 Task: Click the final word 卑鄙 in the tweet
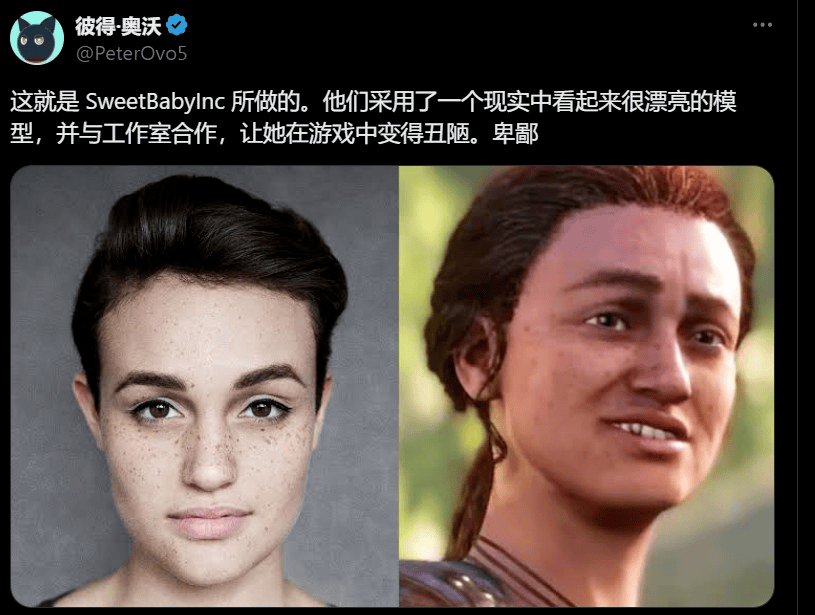click(x=515, y=134)
